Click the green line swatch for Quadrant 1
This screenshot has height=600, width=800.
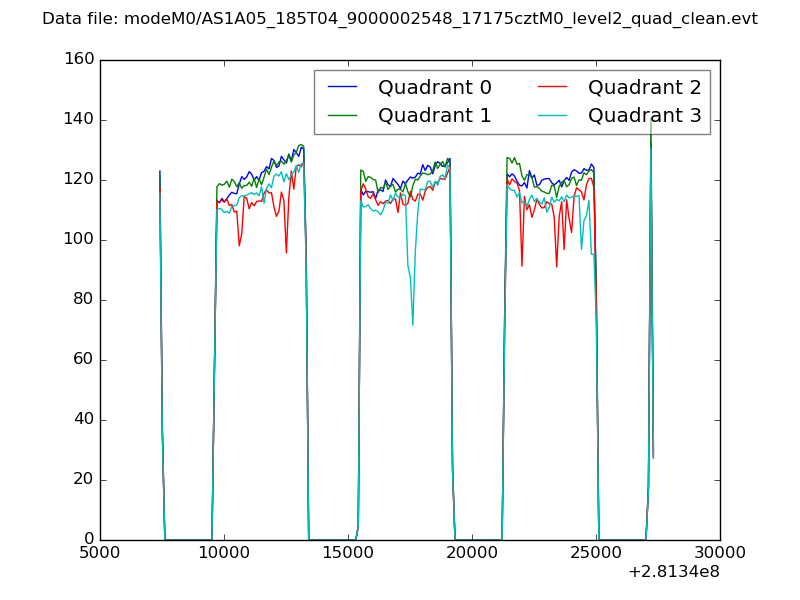pyautogui.click(x=343, y=116)
